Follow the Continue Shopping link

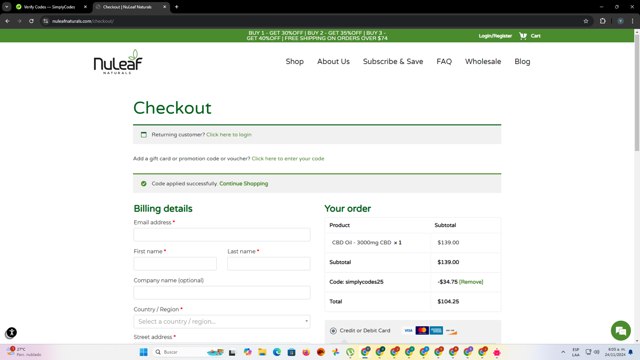click(x=244, y=184)
